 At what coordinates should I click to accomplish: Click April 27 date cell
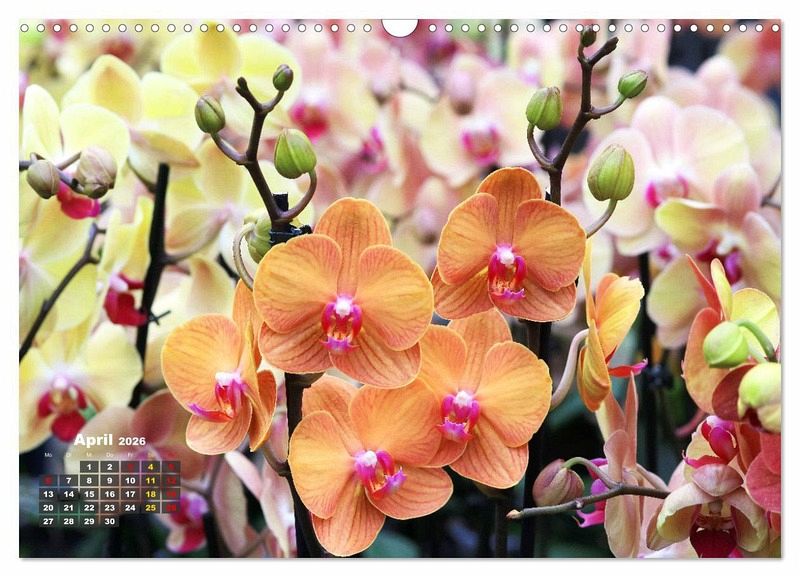point(48,521)
